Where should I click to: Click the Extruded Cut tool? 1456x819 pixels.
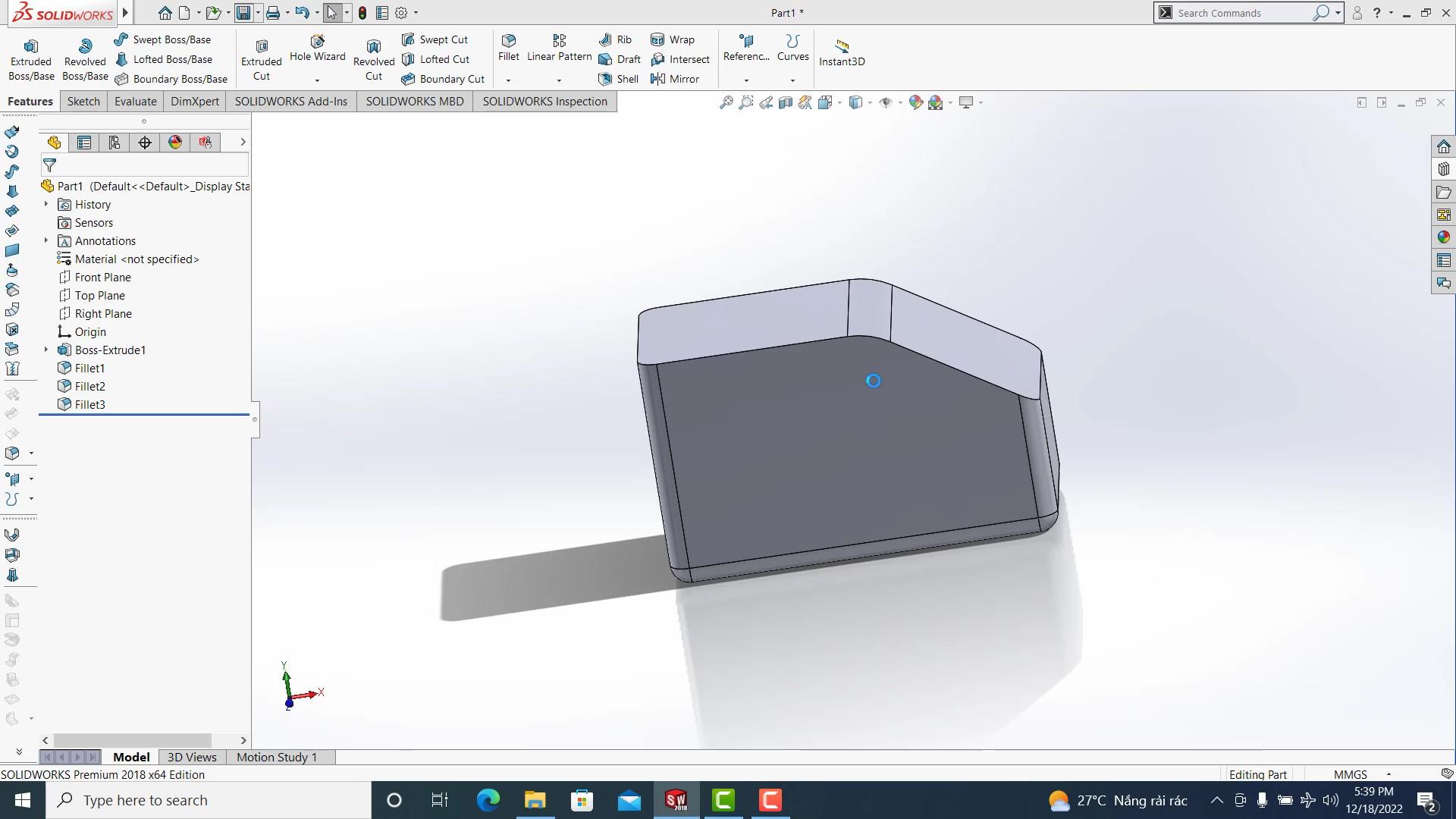(262, 60)
